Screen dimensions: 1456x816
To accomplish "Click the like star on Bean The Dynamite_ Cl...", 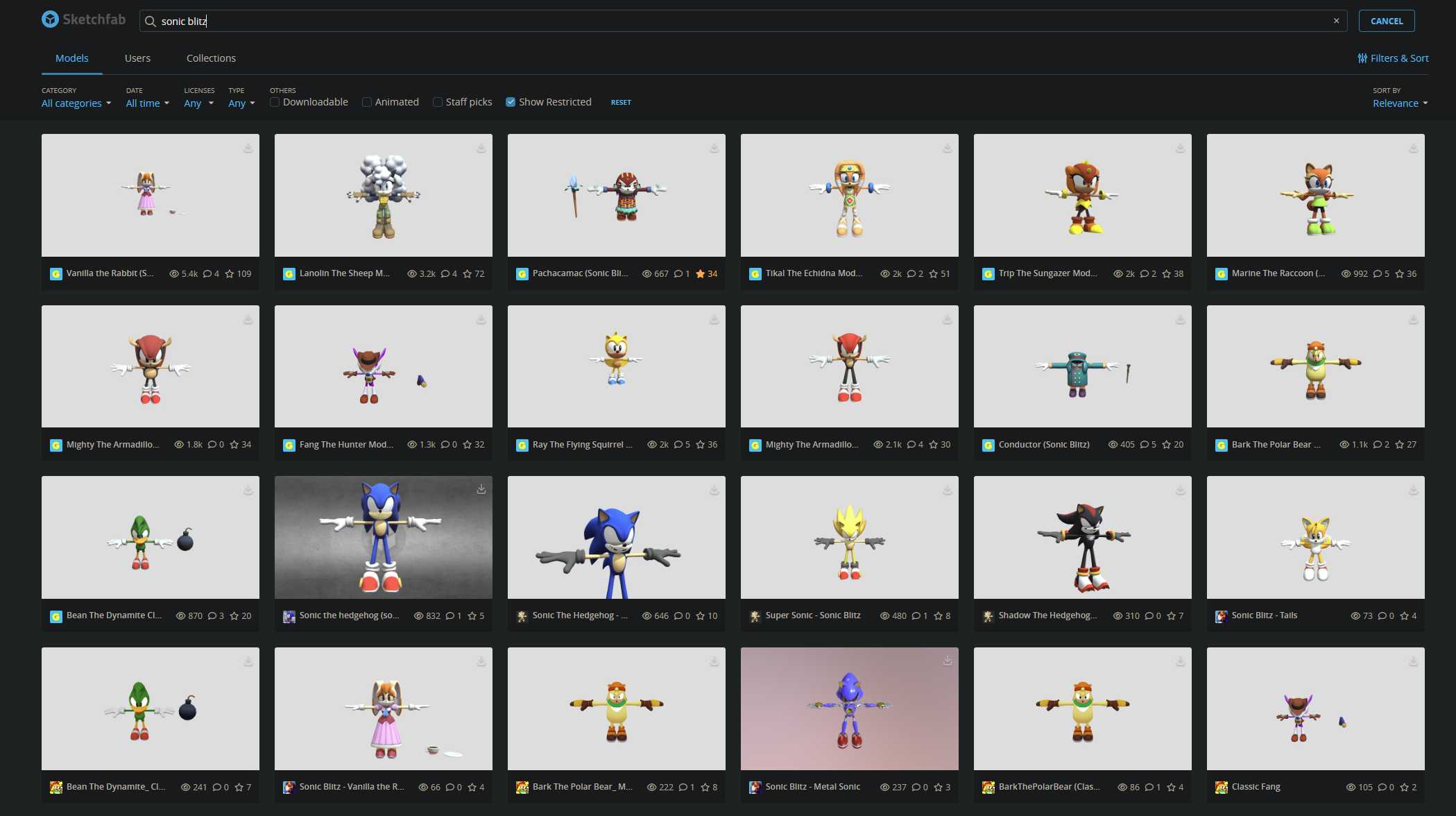I will tap(239, 788).
